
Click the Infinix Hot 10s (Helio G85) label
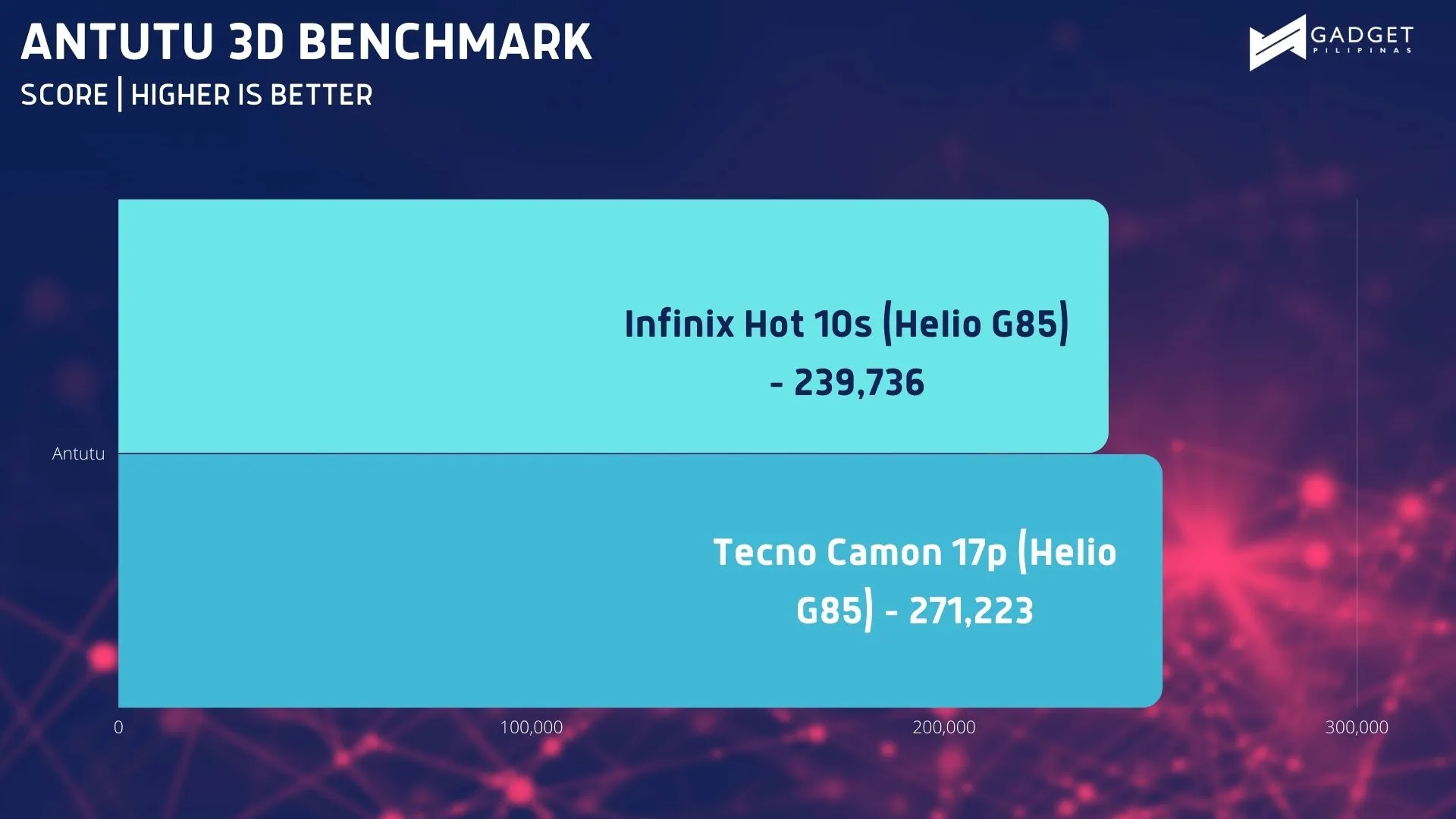point(847,324)
